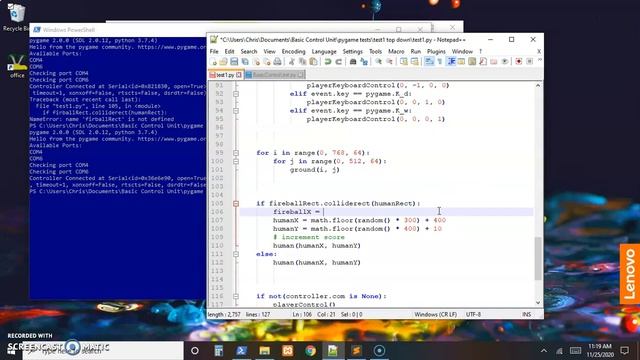
Task: Click 'UTF-8' encoding in status bar
Action: pos(473,314)
